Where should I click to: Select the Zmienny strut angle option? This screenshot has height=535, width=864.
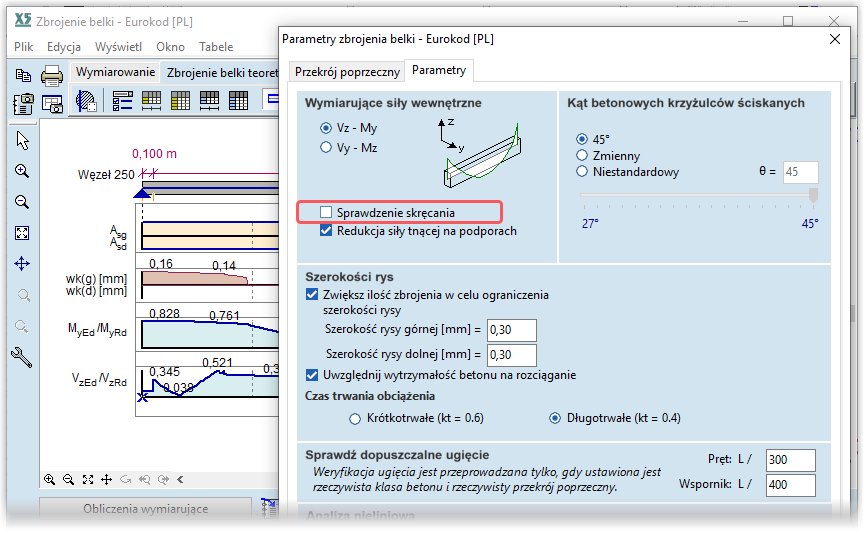582,155
